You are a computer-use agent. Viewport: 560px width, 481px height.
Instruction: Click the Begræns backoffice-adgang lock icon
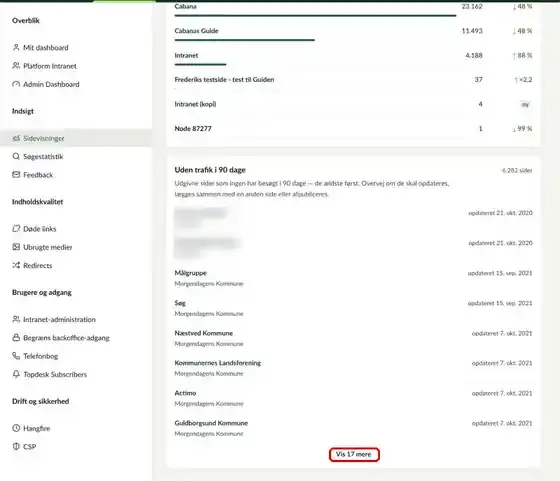click(x=16, y=337)
